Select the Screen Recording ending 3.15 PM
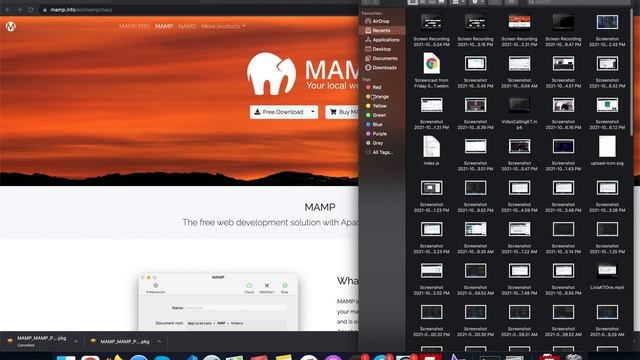Screen dimensions: 640x360 476,30
